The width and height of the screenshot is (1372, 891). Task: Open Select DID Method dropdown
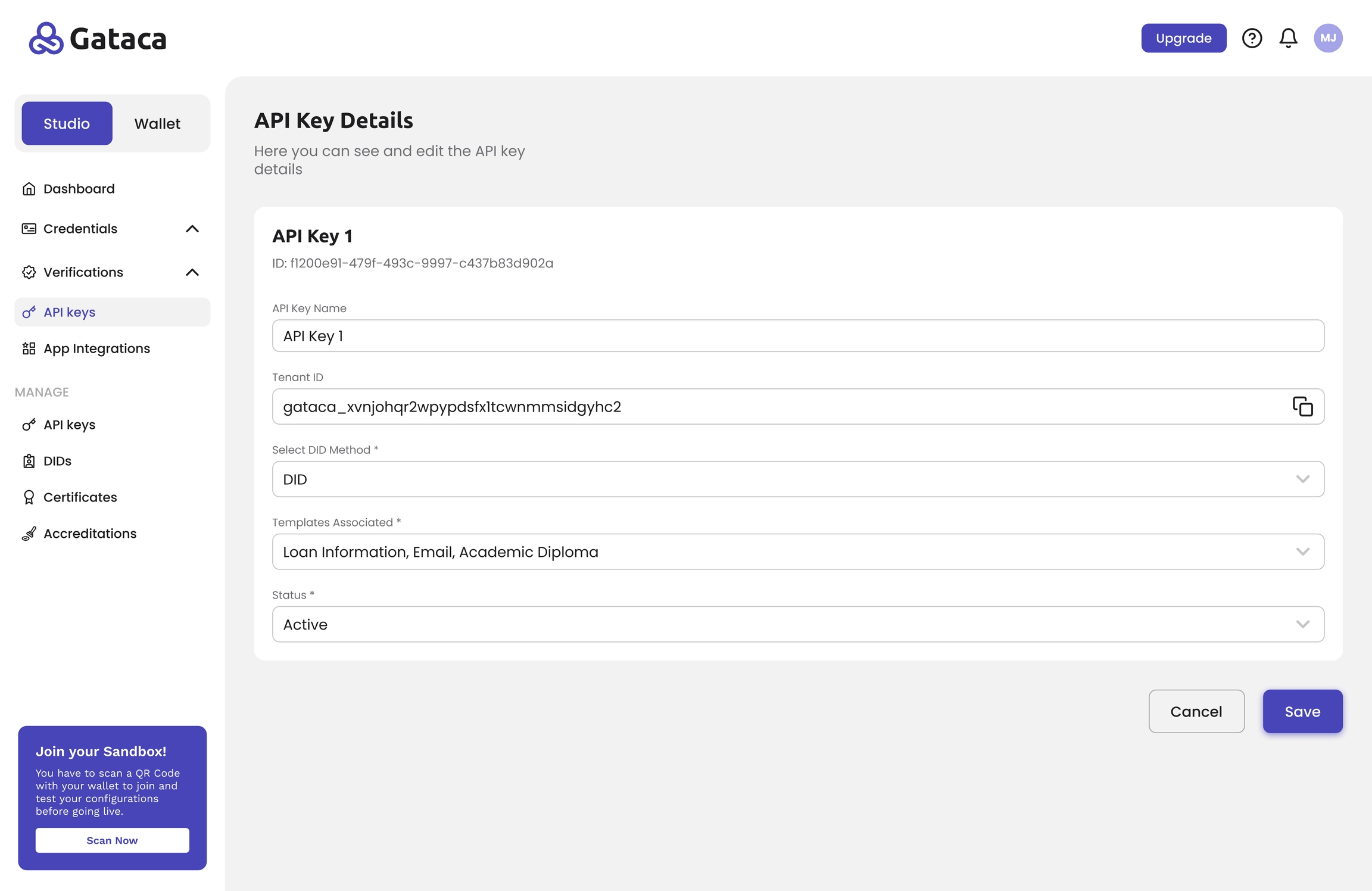click(798, 479)
